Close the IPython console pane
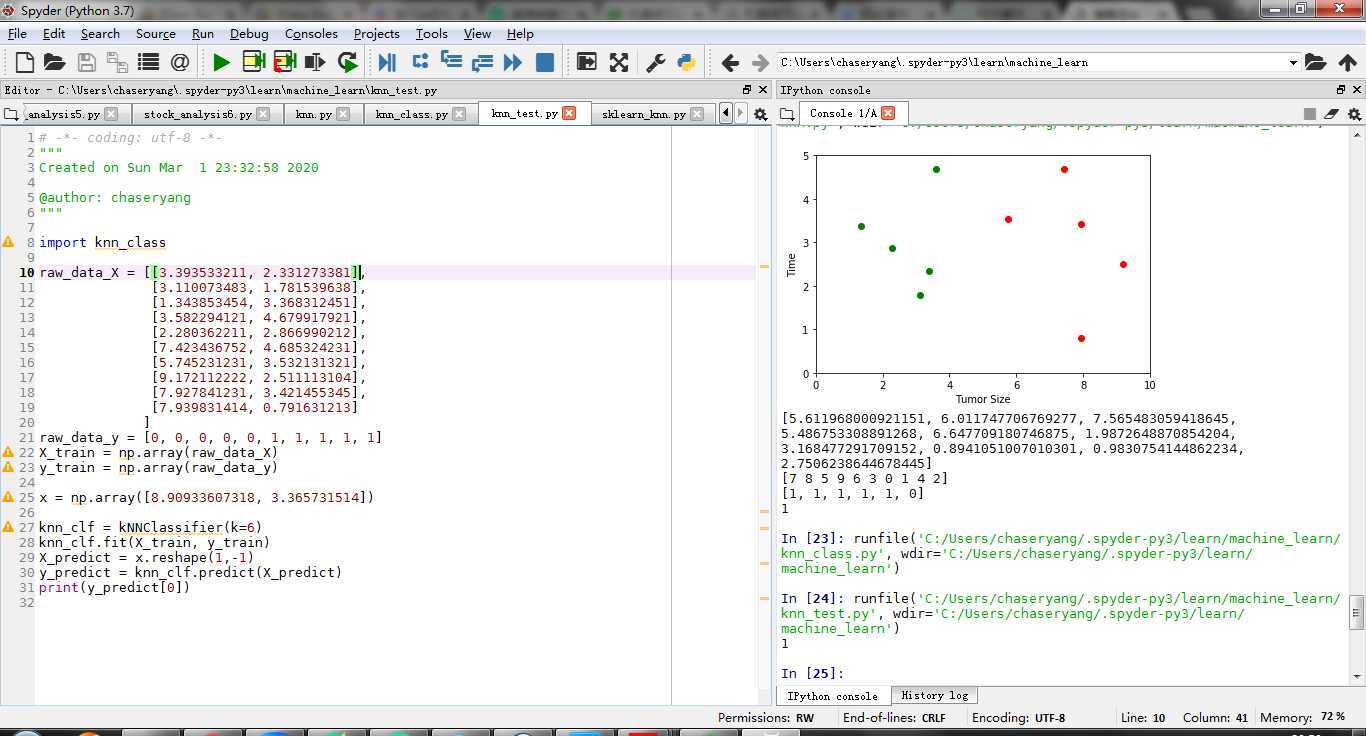Viewport: 1366px width, 736px height. coord(1357,90)
